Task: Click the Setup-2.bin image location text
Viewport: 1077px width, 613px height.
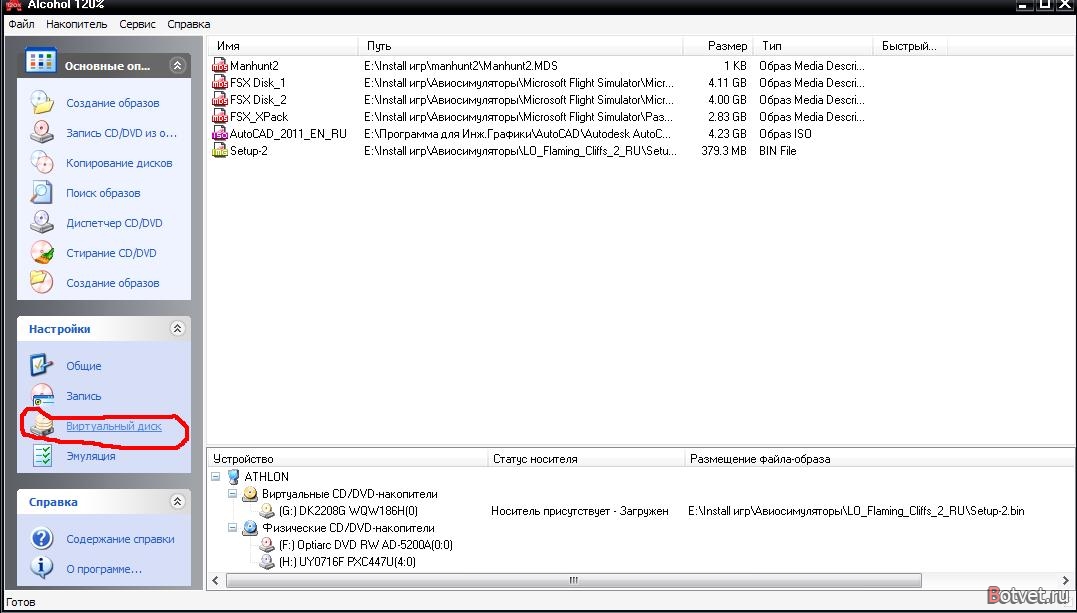Action: click(x=857, y=511)
